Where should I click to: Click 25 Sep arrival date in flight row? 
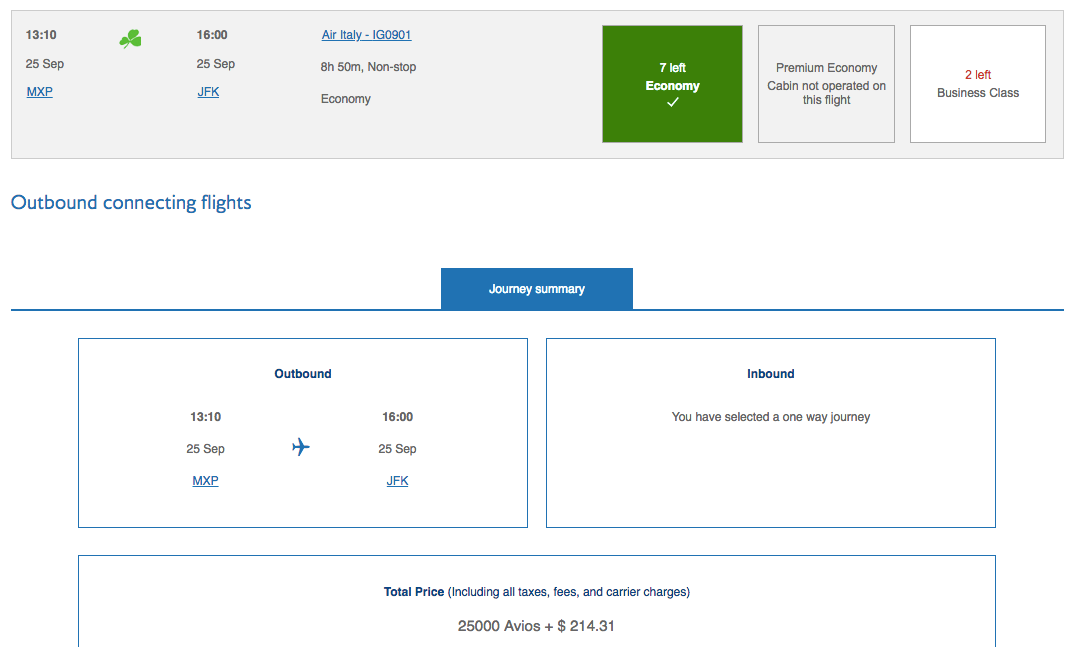[216, 64]
